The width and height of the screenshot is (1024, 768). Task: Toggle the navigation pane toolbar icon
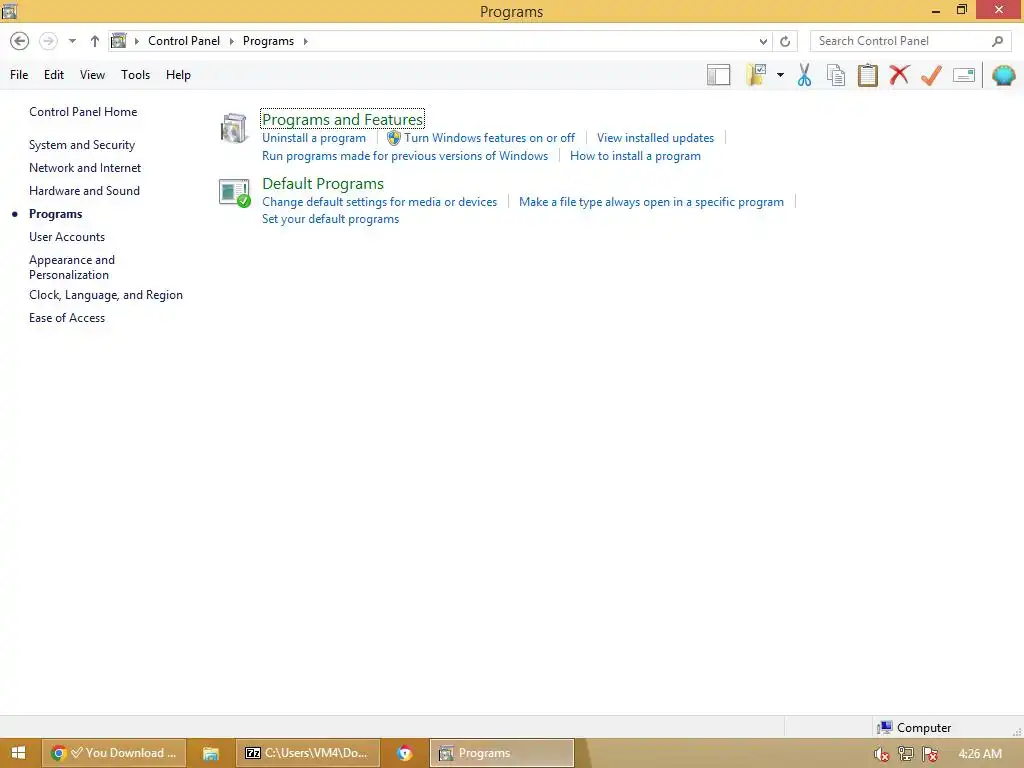tap(718, 75)
